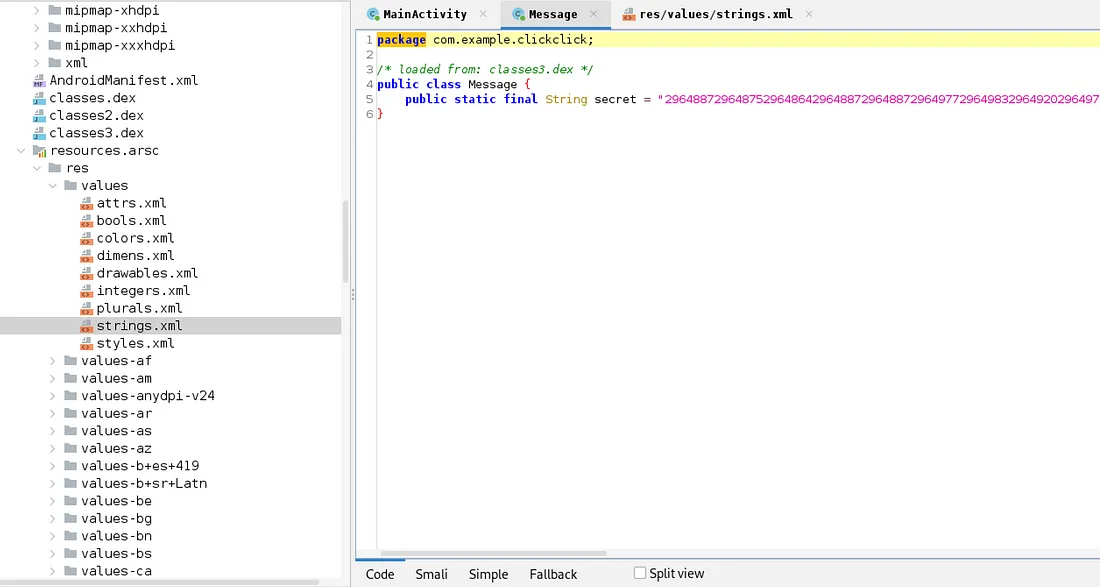Viewport: 1100px width, 587px height.
Task: Expand the mipmap-xxhdpi folder
Action: 36,28
